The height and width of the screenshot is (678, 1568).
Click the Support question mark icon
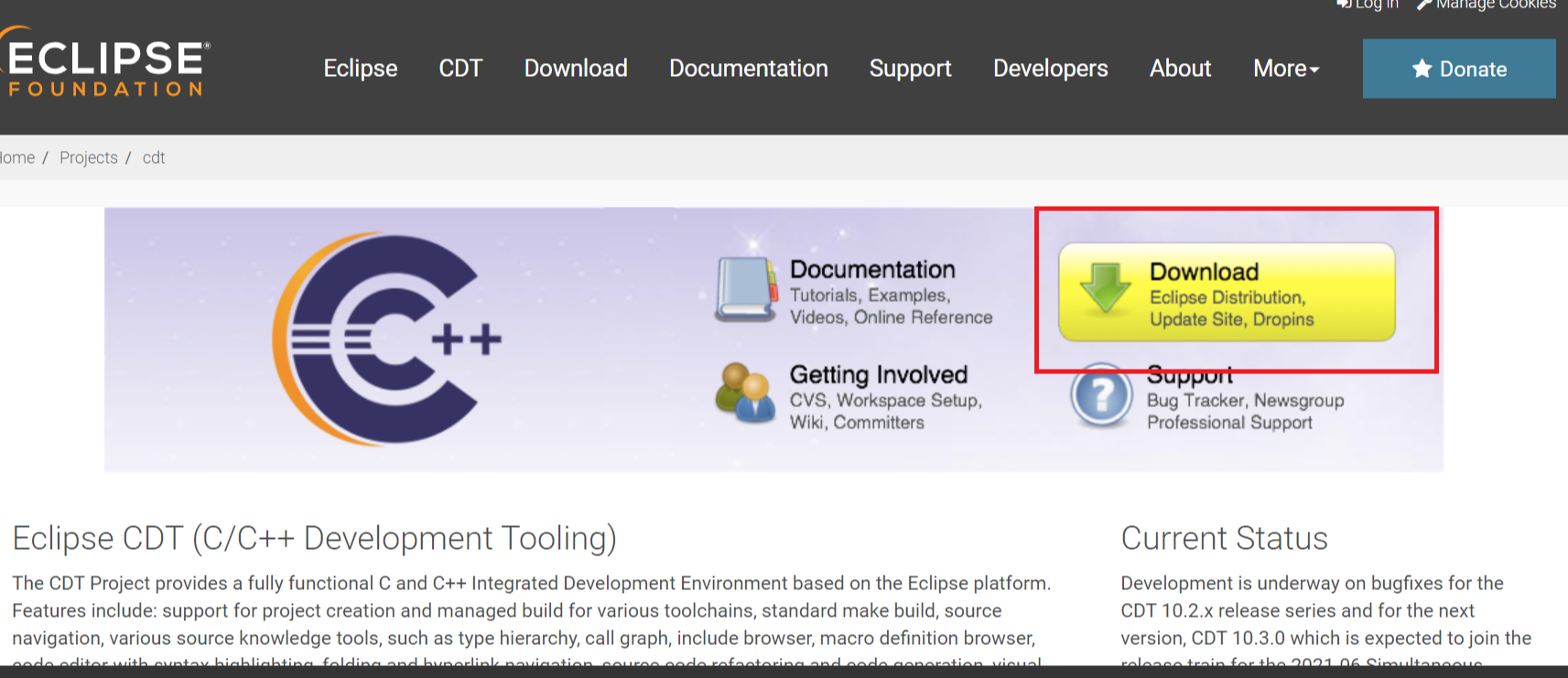(1101, 395)
